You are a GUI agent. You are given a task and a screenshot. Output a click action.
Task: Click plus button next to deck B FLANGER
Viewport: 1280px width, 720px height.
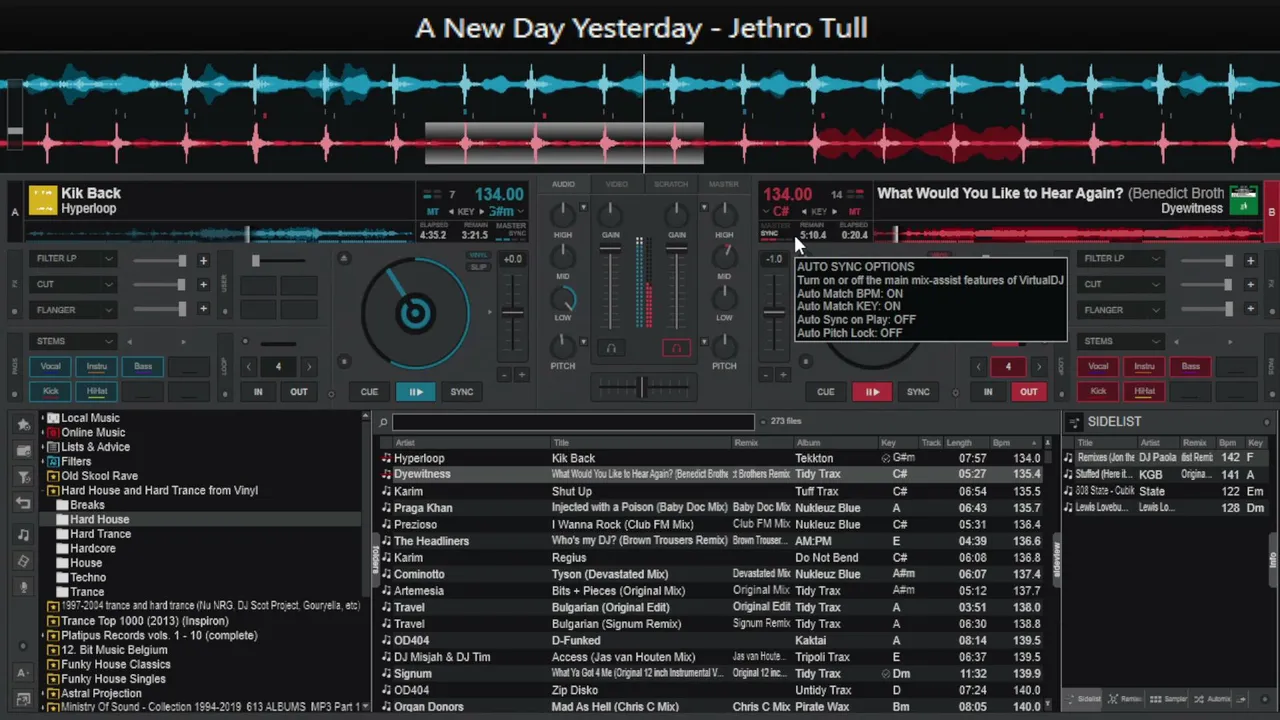point(1250,309)
